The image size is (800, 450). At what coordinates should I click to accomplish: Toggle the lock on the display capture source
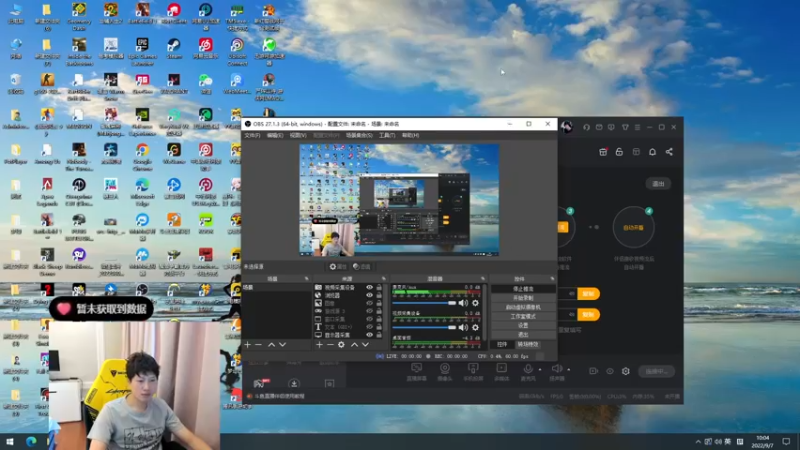point(379,335)
